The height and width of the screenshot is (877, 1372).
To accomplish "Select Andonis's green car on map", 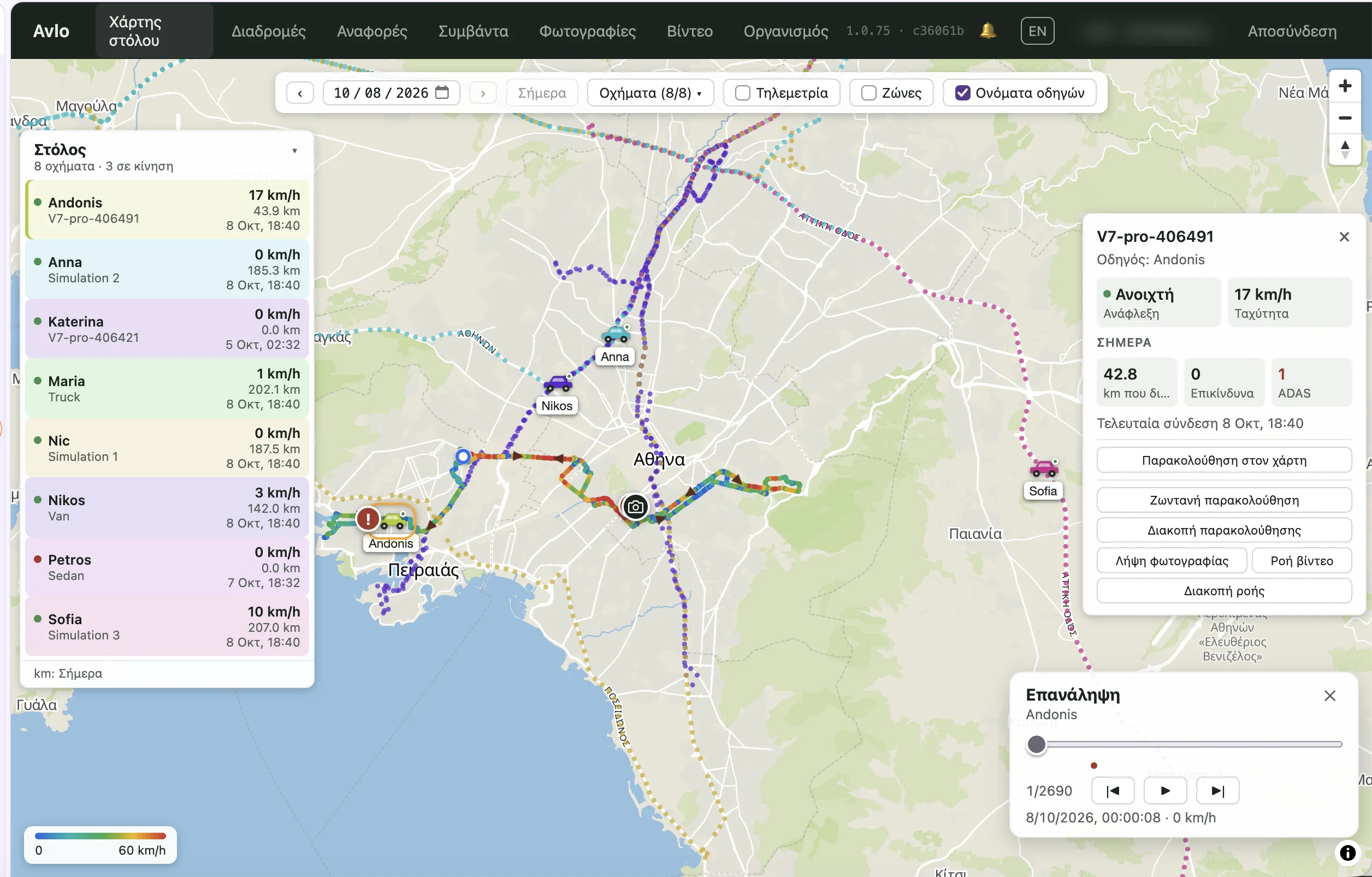I will tap(393, 520).
